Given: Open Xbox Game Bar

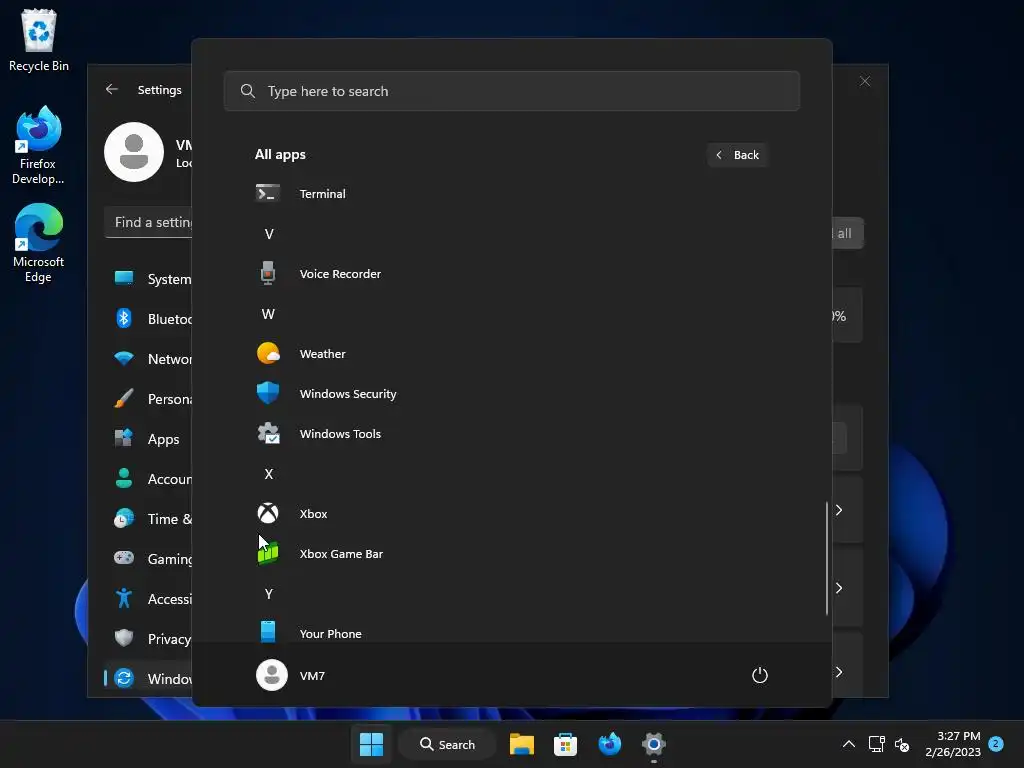Looking at the screenshot, I should pyautogui.click(x=511, y=554).
